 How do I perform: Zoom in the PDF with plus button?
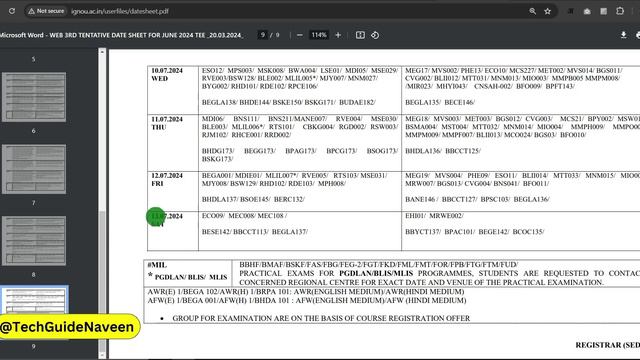point(338,35)
